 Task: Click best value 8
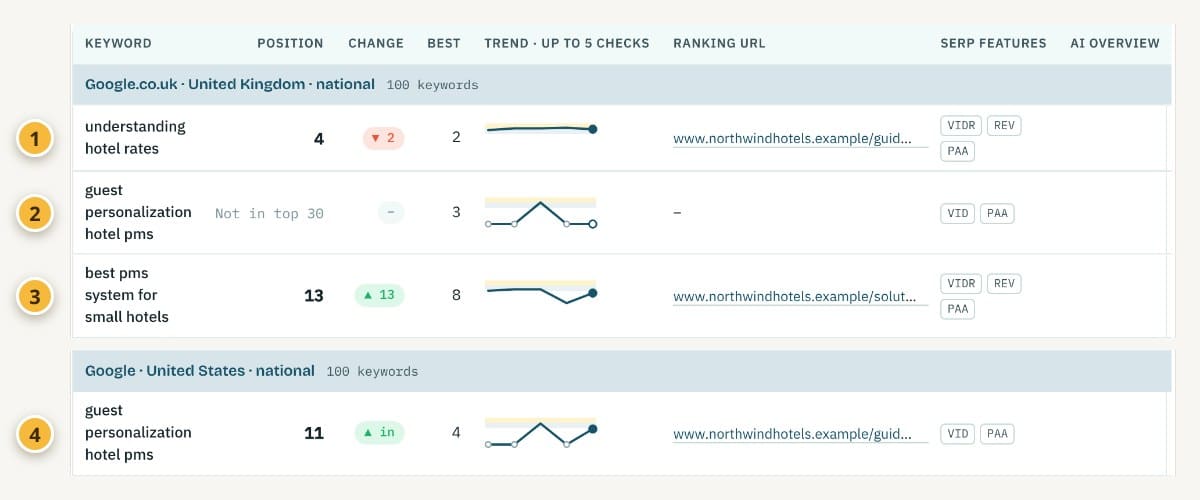click(456, 295)
